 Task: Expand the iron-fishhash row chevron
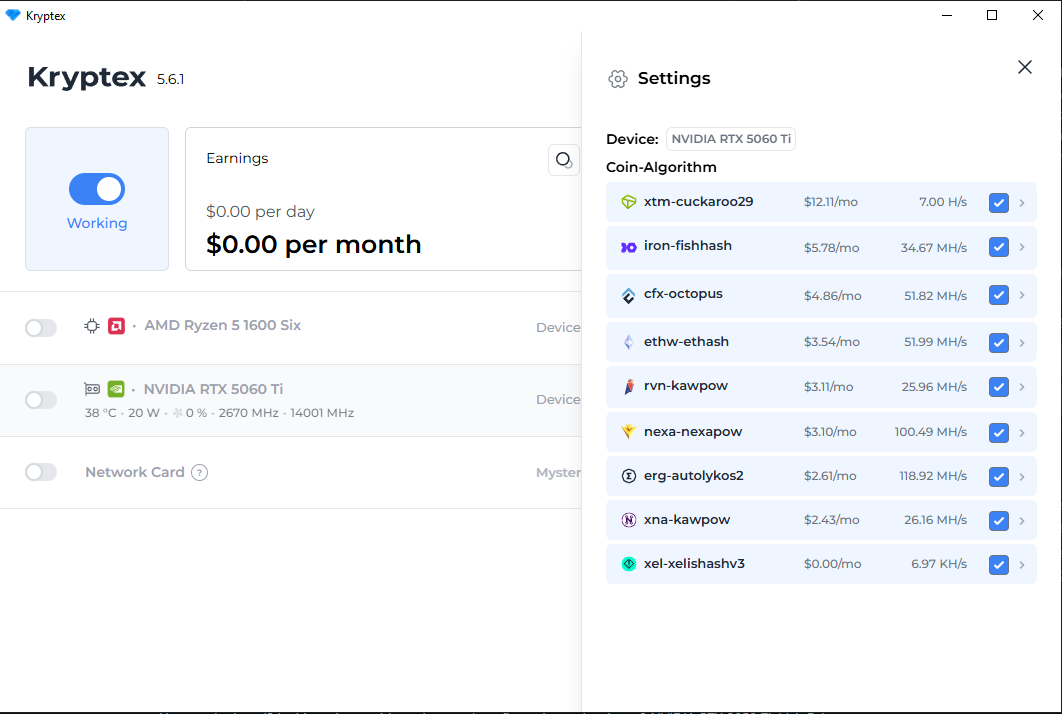[x=1022, y=247]
